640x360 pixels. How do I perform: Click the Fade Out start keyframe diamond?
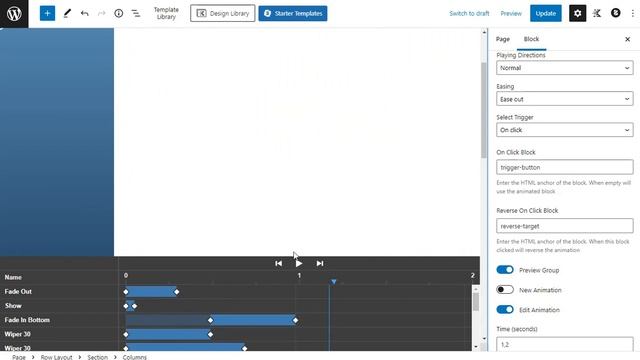[x=126, y=292]
